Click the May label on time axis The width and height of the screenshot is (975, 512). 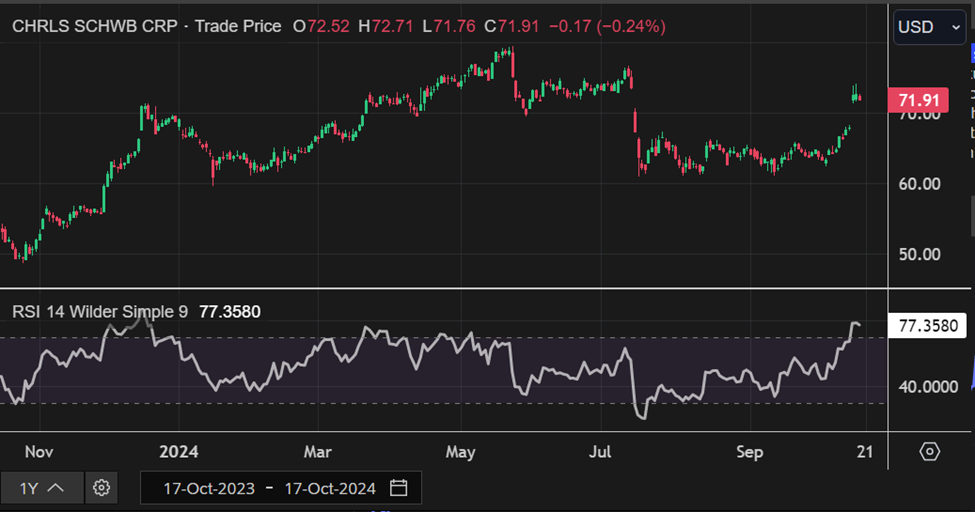pyautogui.click(x=461, y=452)
